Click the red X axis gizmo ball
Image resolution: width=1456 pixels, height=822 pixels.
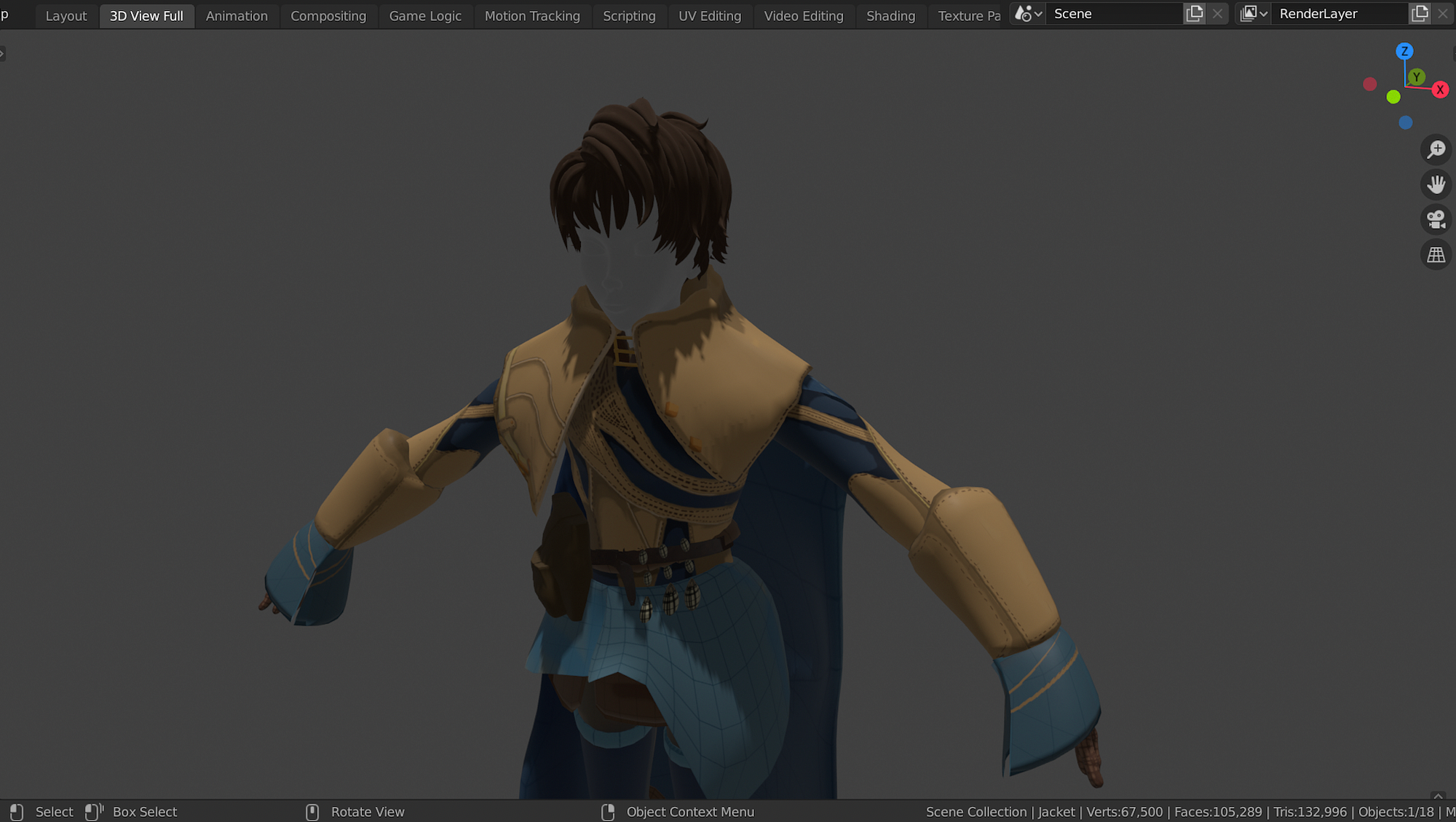click(1439, 90)
